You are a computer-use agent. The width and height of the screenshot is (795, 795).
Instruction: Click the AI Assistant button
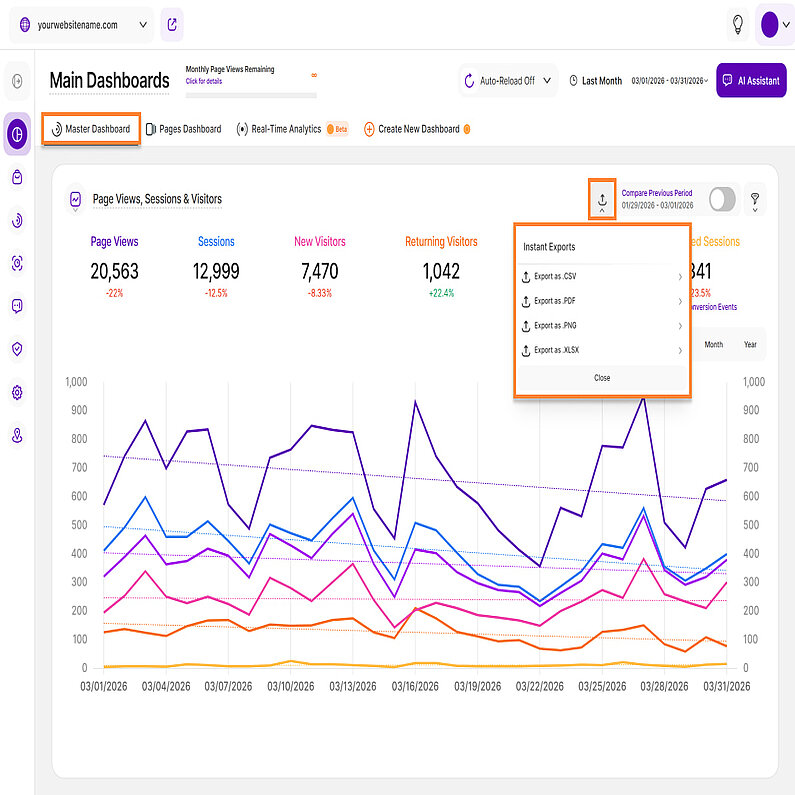(751, 81)
